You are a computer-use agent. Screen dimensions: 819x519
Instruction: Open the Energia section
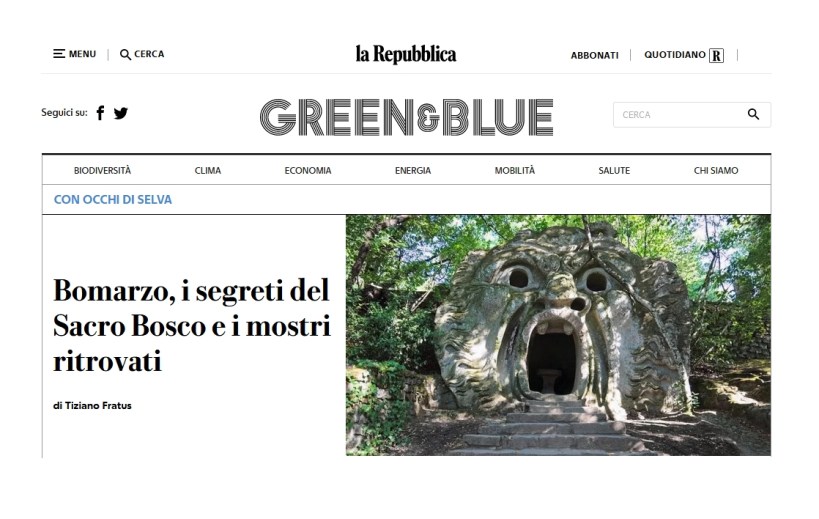[x=413, y=171]
